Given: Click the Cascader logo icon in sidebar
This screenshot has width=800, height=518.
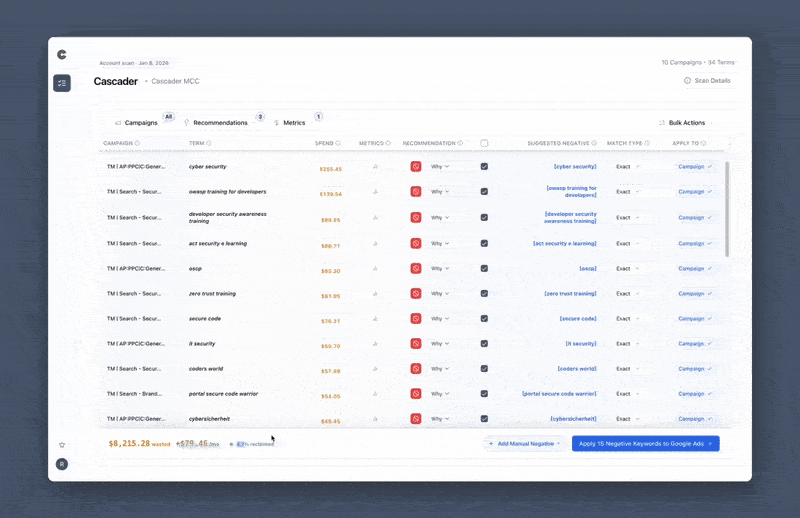Looking at the screenshot, I should 62,55.
